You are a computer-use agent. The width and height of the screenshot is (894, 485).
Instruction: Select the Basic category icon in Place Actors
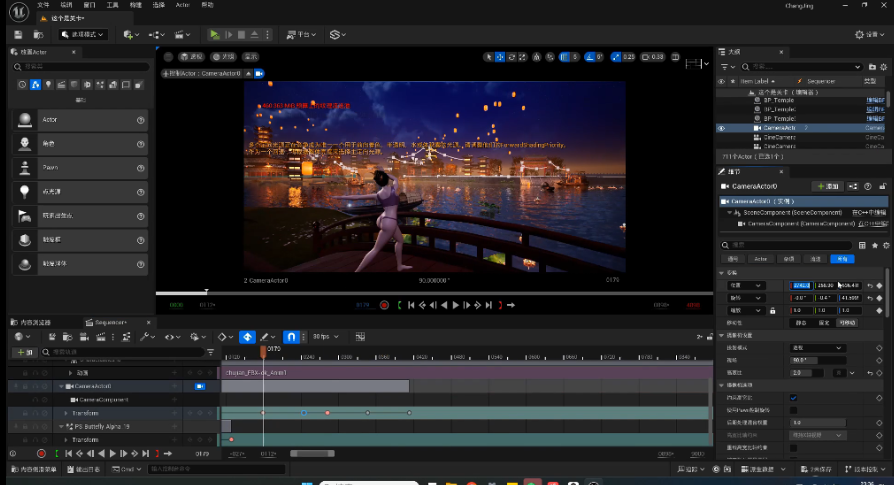[x=35, y=84]
